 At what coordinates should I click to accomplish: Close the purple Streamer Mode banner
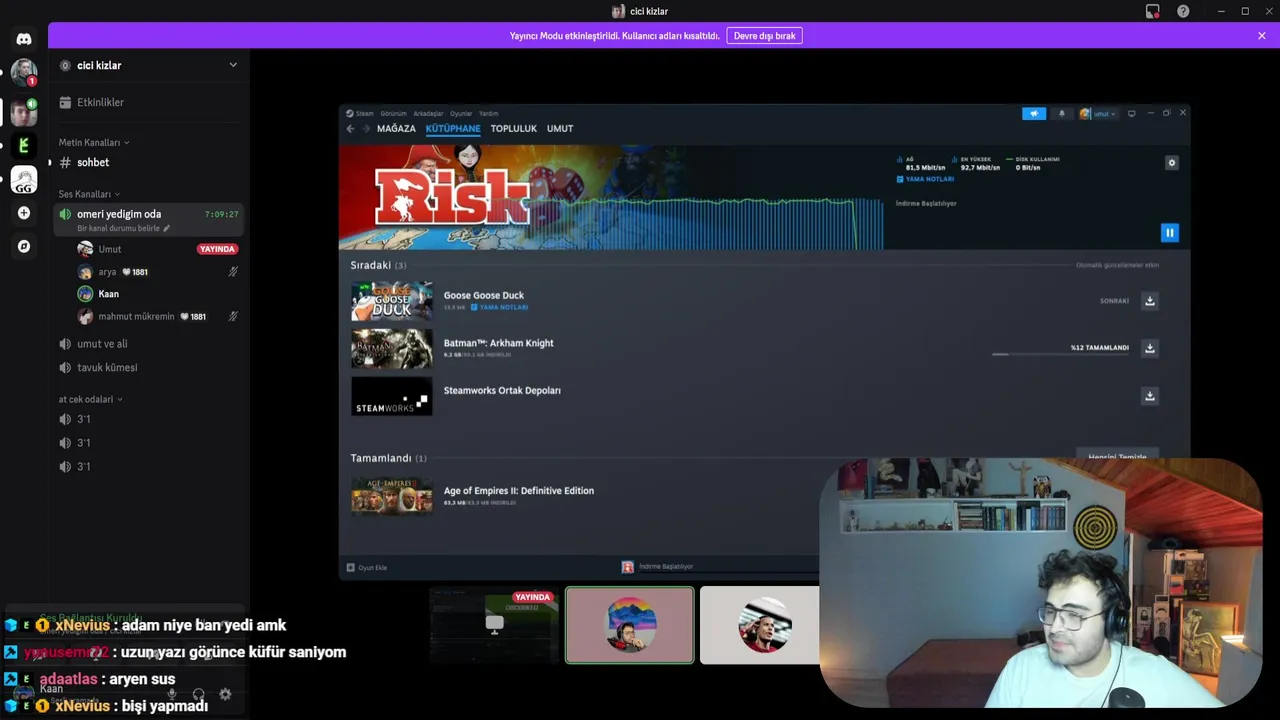tap(1262, 35)
